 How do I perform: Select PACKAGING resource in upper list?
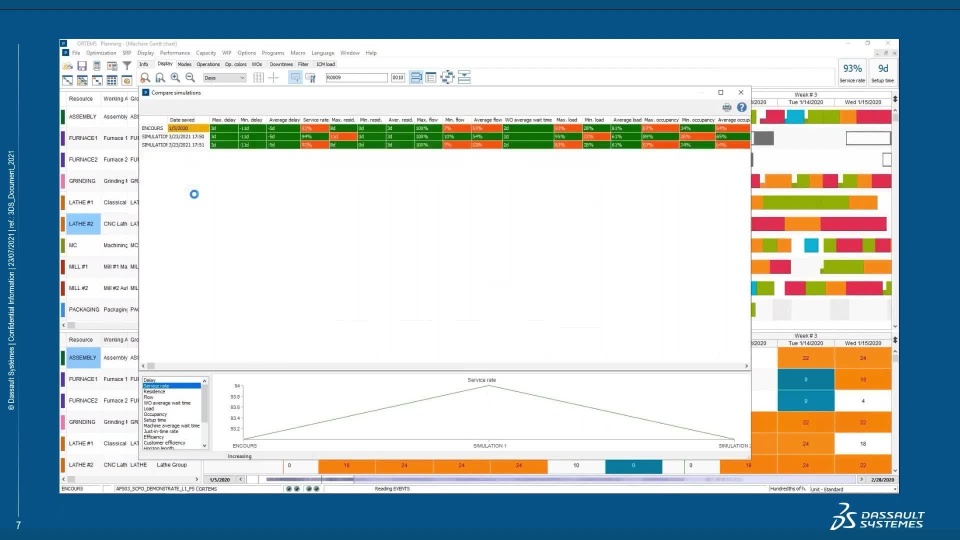pyautogui.click(x=84, y=310)
